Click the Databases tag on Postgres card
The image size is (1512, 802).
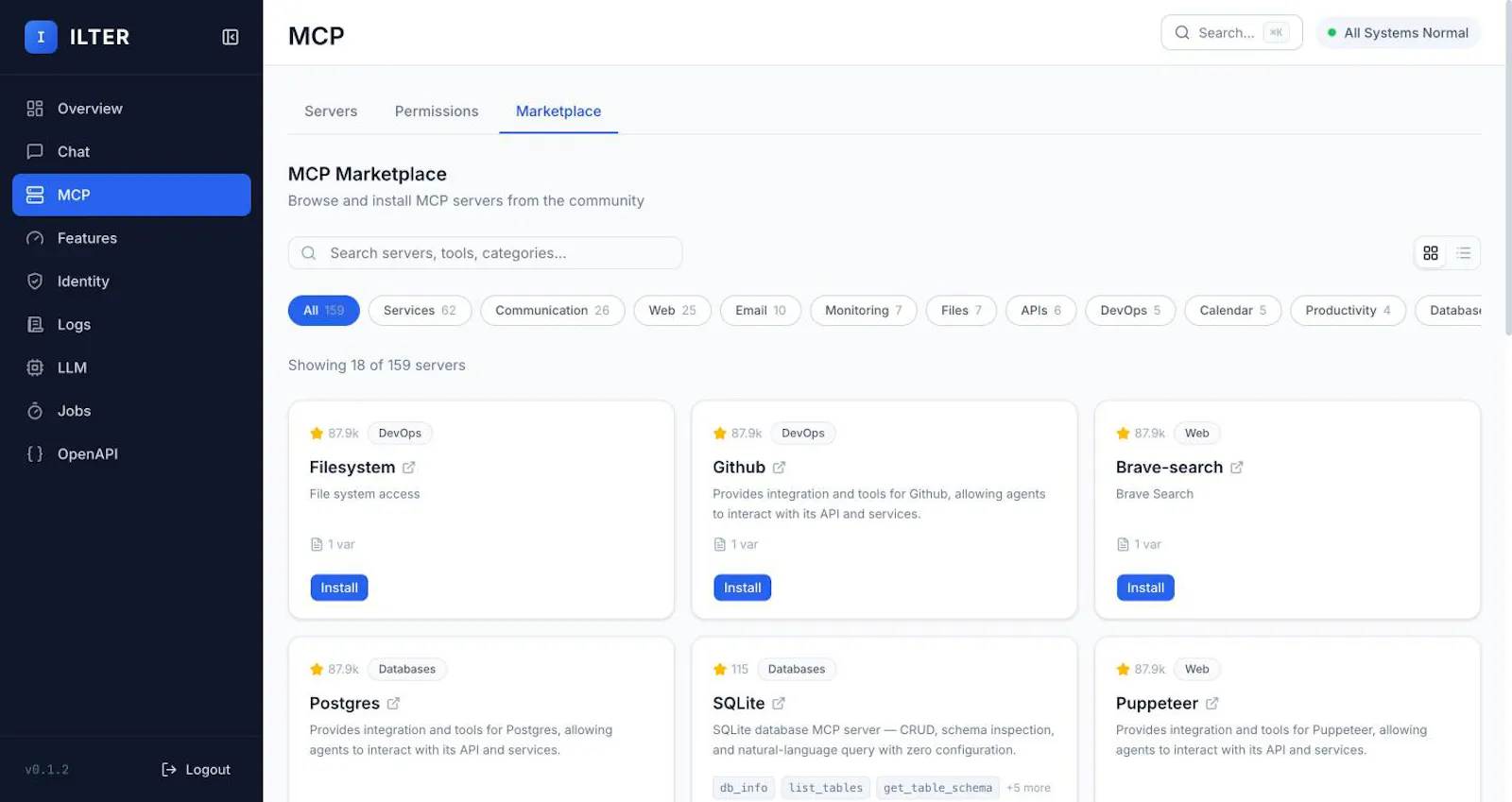click(407, 670)
